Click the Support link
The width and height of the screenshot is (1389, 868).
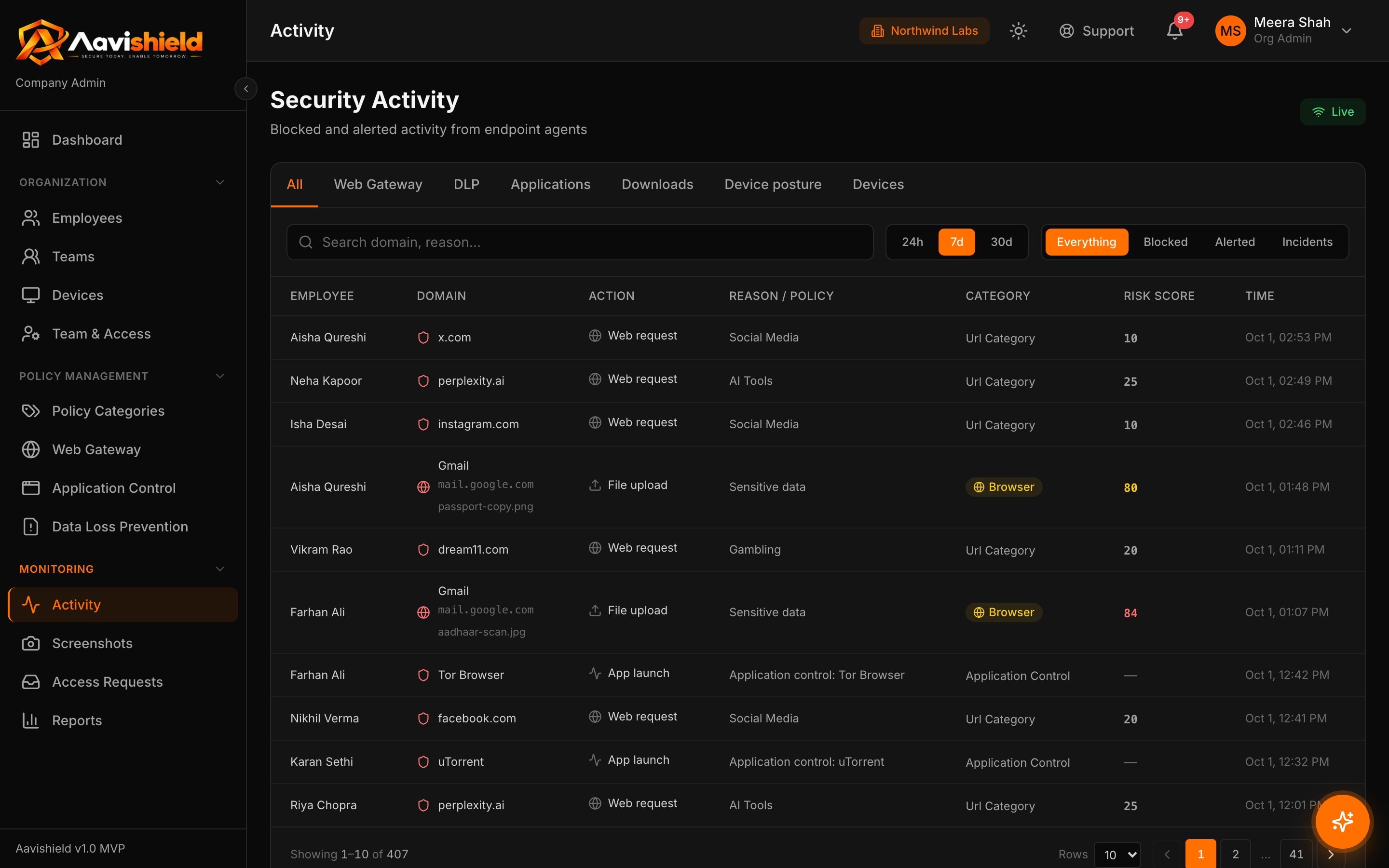coord(1096,30)
